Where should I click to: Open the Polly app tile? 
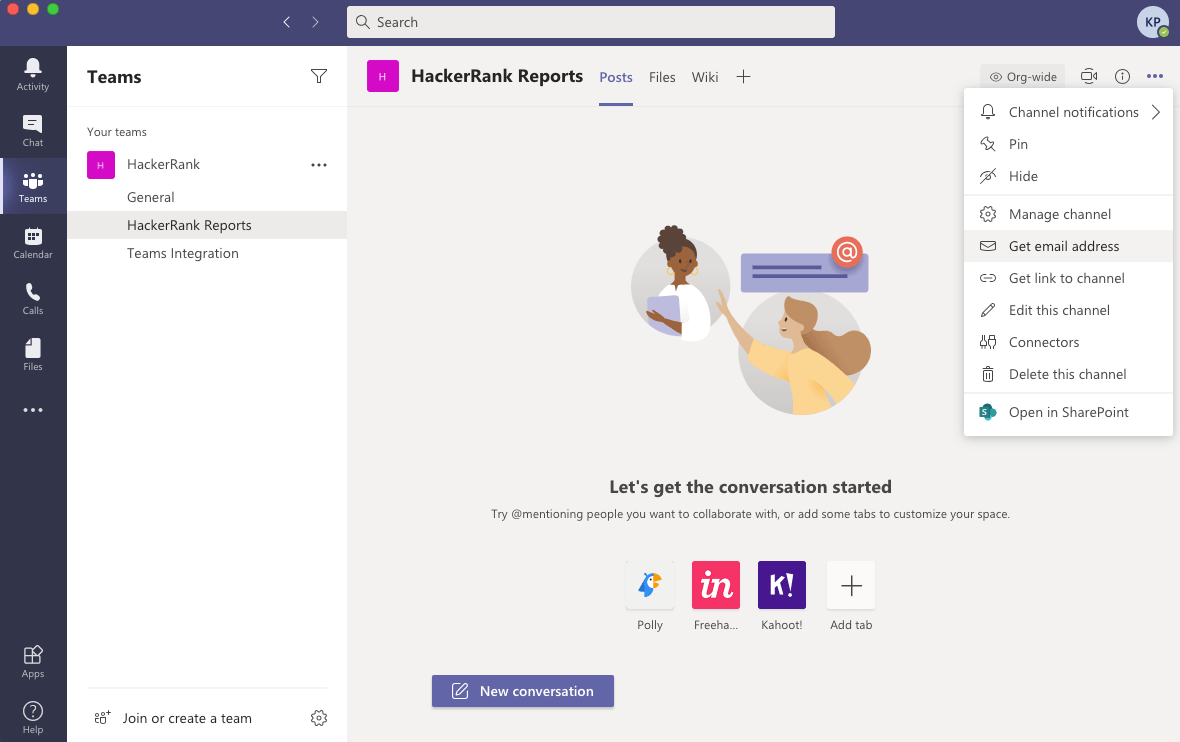pos(649,585)
